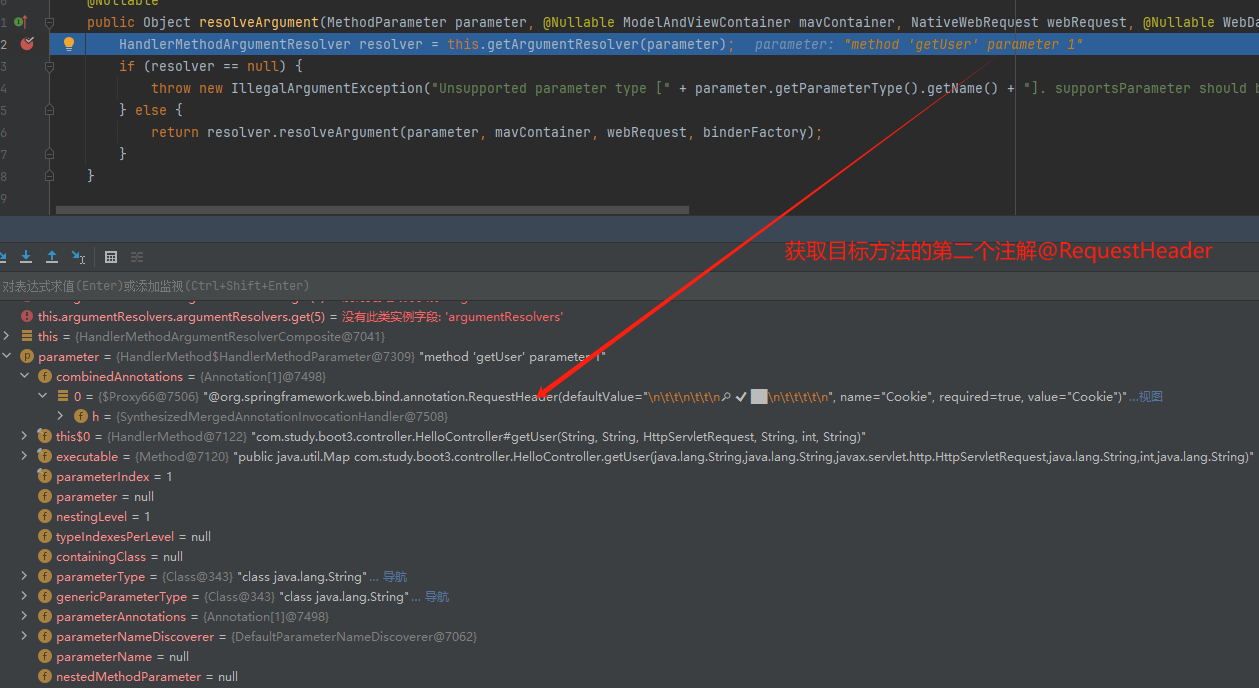Expand the this$0 HandlerMethod node
This screenshot has height=688, width=1259.
click(25, 436)
